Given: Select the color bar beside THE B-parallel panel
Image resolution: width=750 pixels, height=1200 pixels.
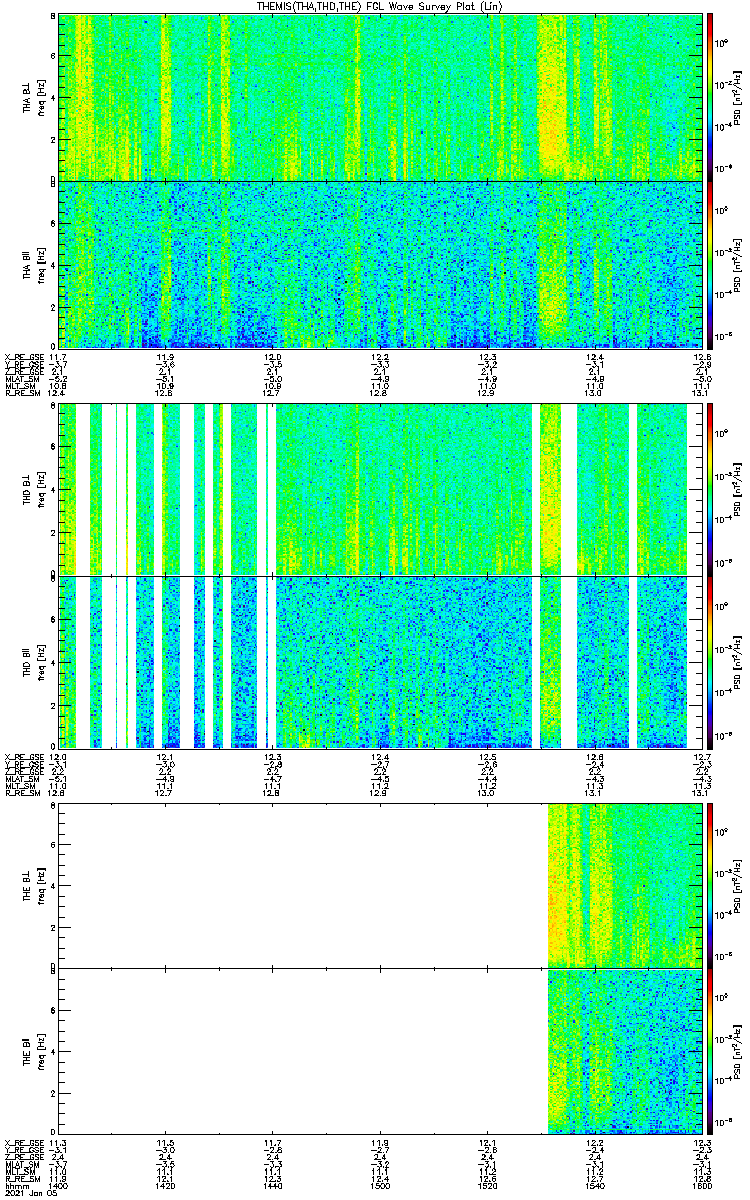Looking at the screenshot, I should 710,1052.
